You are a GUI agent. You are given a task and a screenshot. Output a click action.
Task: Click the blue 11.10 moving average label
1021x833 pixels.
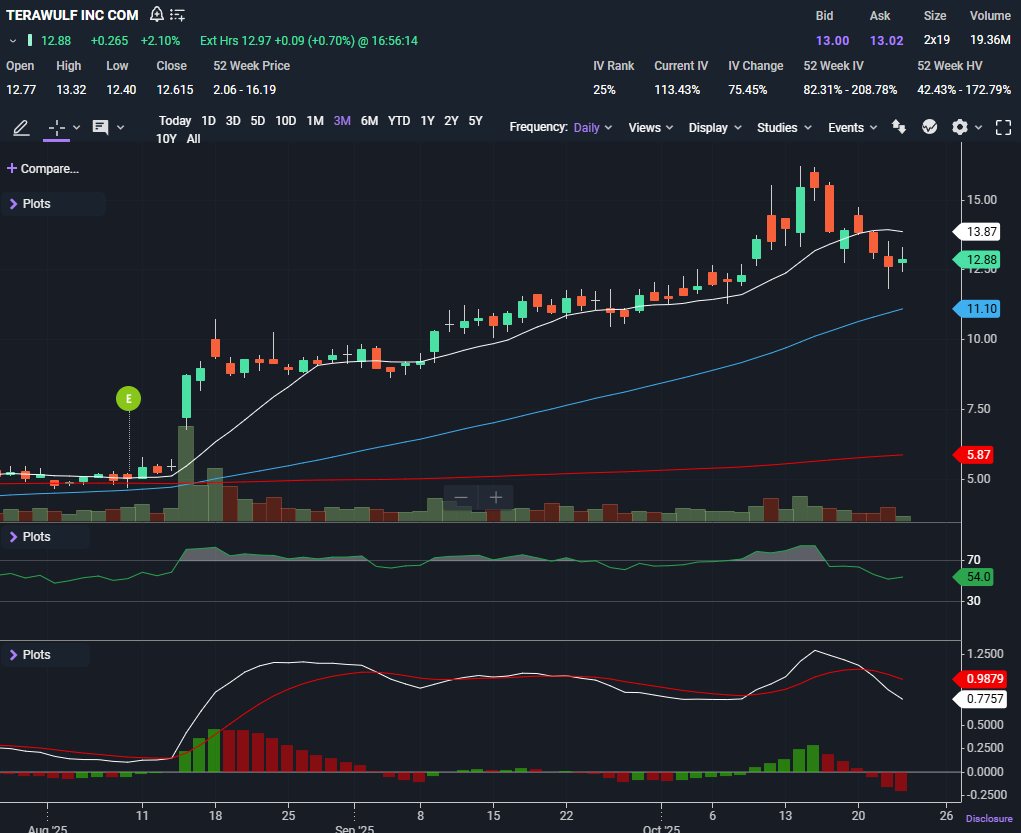click(976, 309)
